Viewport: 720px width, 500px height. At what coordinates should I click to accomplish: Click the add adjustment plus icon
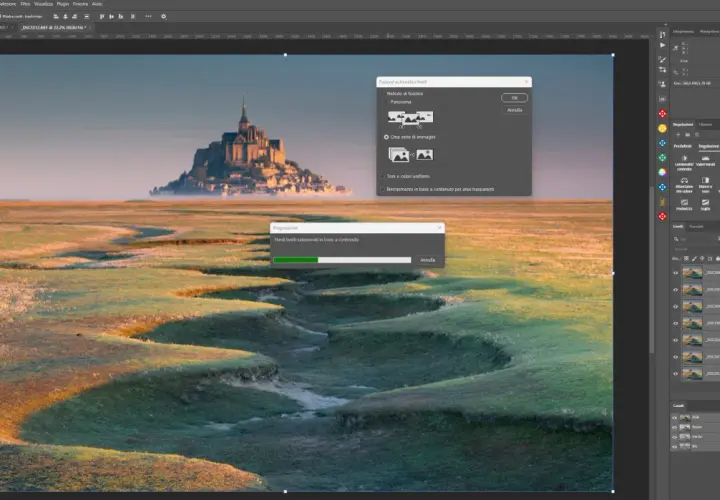point(678,135)
